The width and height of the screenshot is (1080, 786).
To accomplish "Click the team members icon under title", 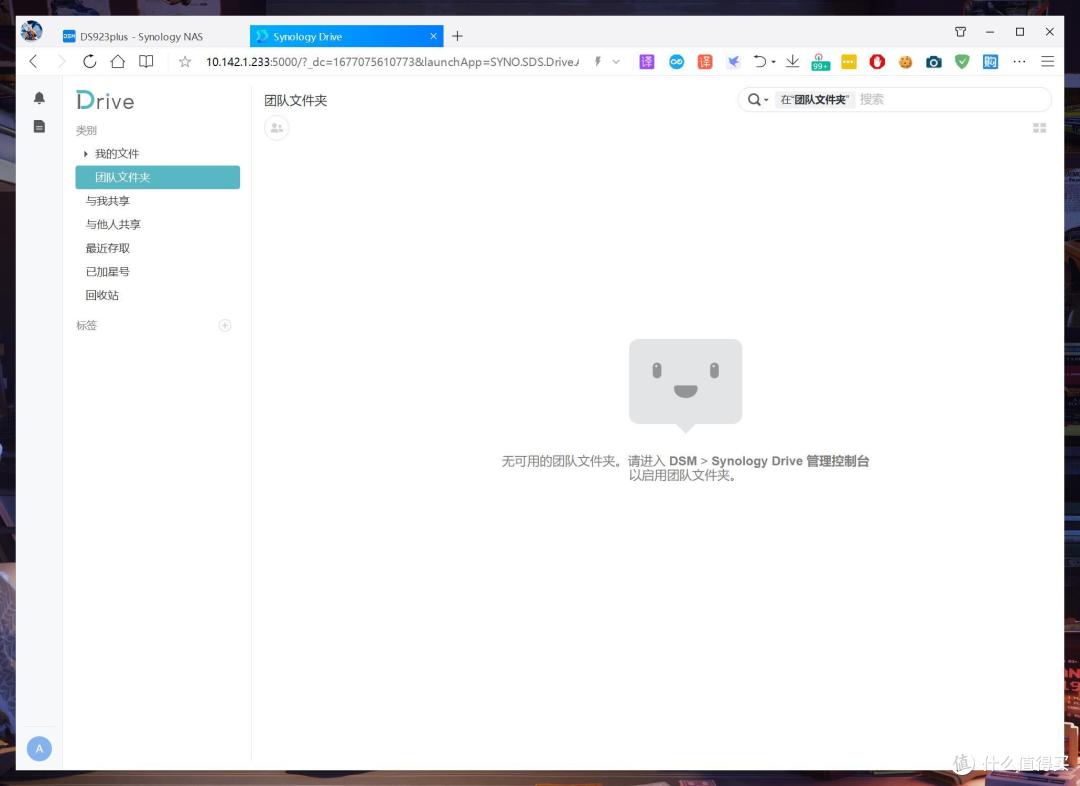I will point(277,128).
